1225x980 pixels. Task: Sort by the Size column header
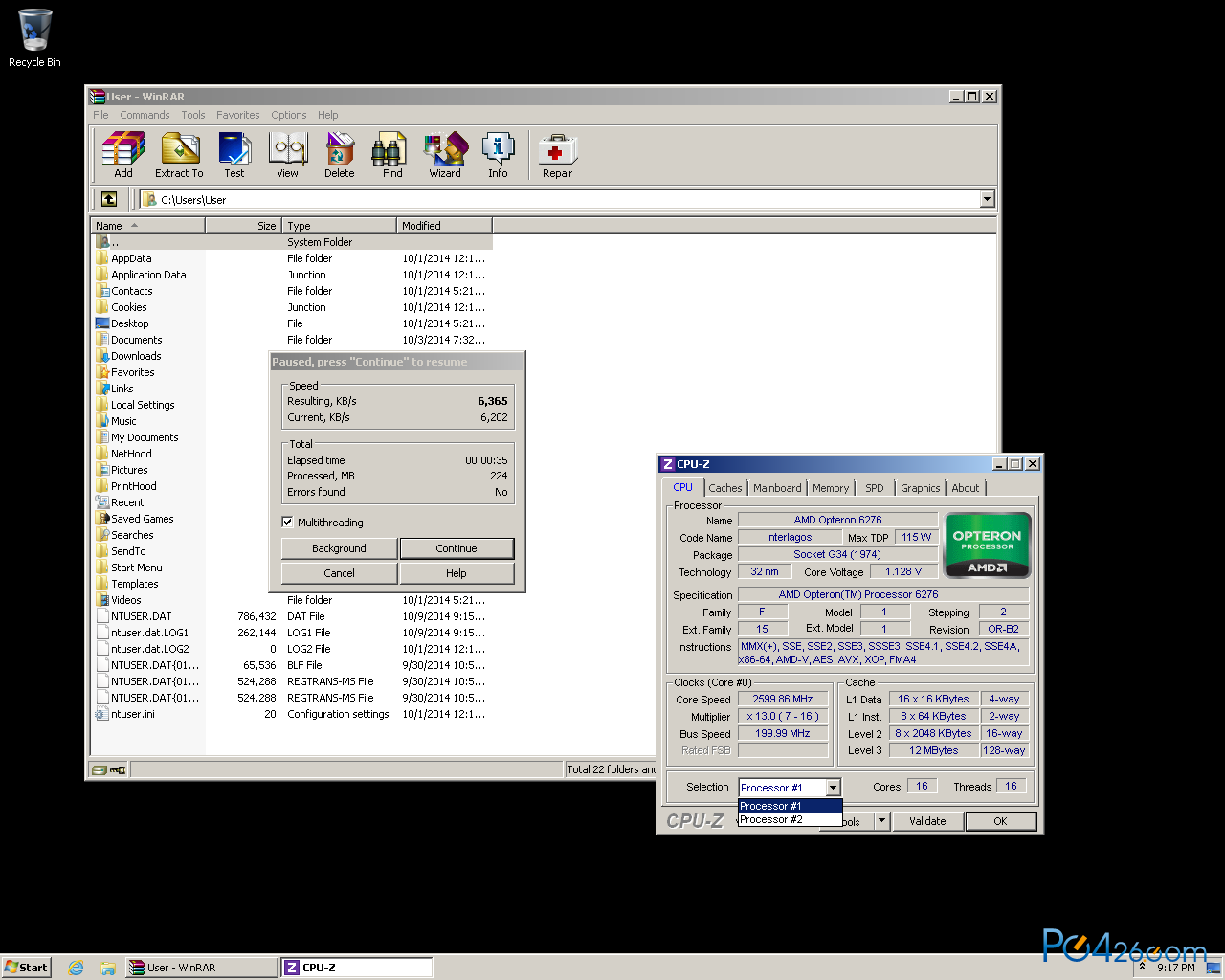(243, 226)
